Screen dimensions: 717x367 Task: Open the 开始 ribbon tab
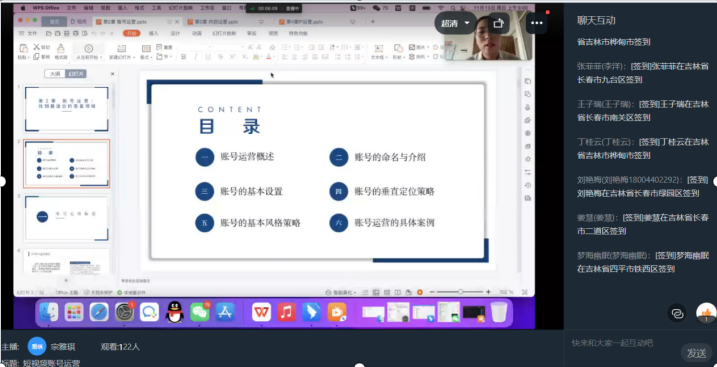coord(132,33)
